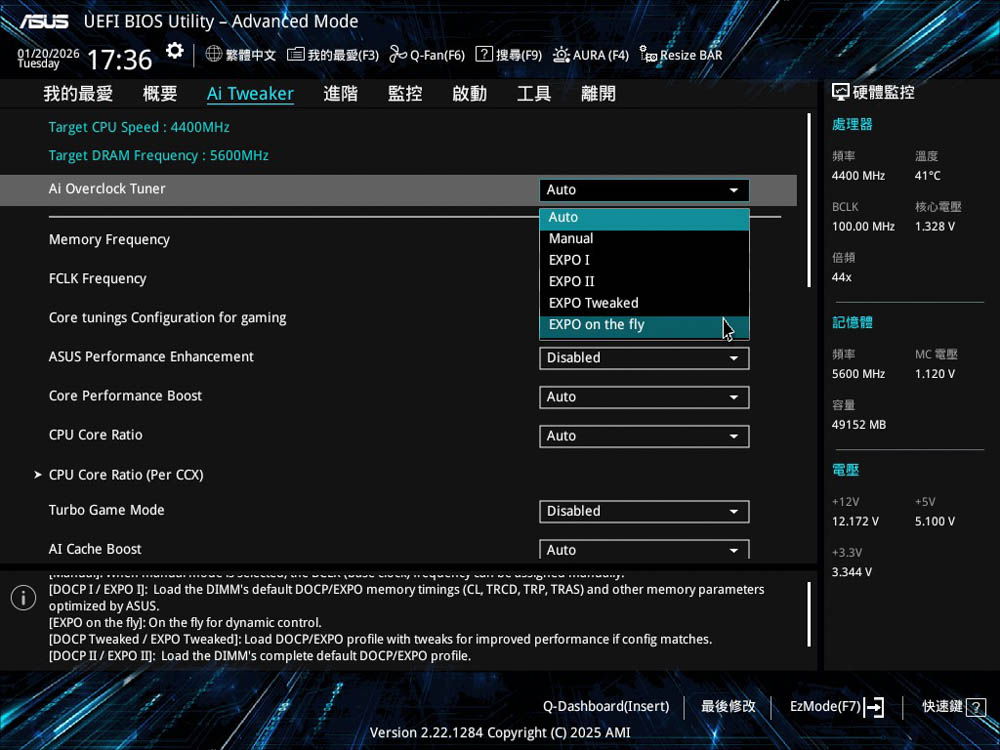Open Q-Dashboard (Insert) button
Screen dimensions: 1000x750
point(606,707)
